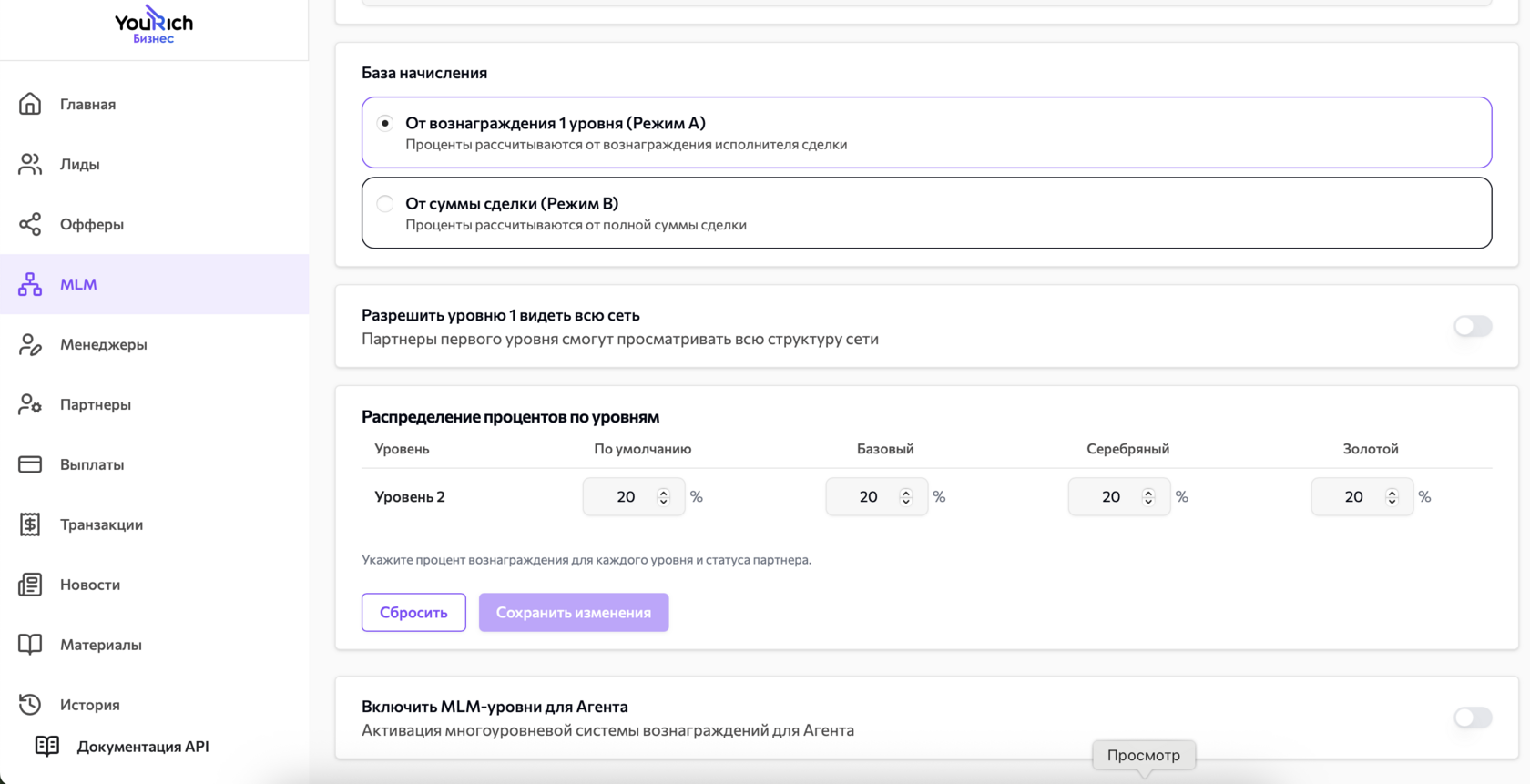1530x784 pixels.
Task: Click the Главная home icon
Action: pyautogui.click(x=30, y=104)
